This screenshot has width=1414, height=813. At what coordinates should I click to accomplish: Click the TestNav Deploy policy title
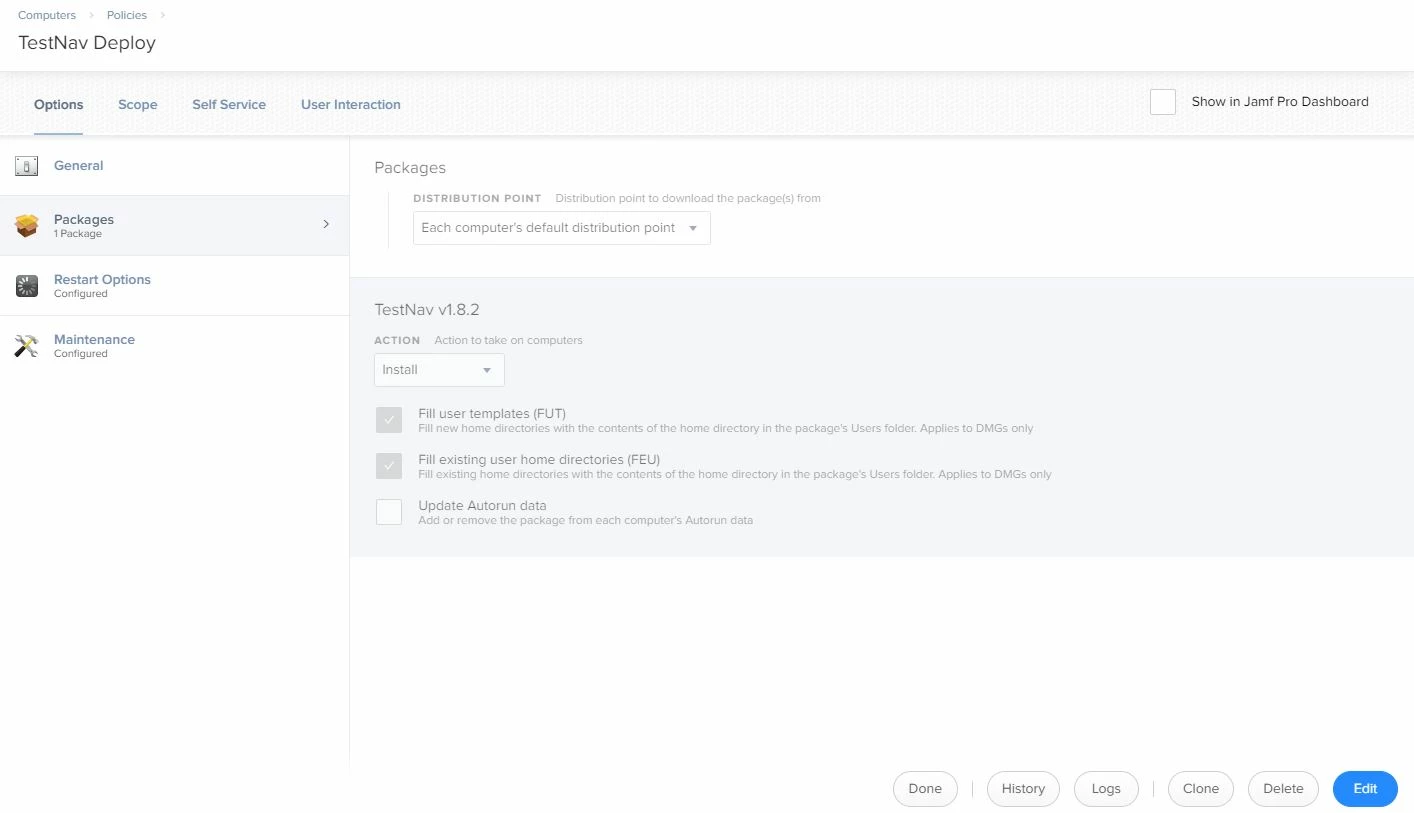87,43
